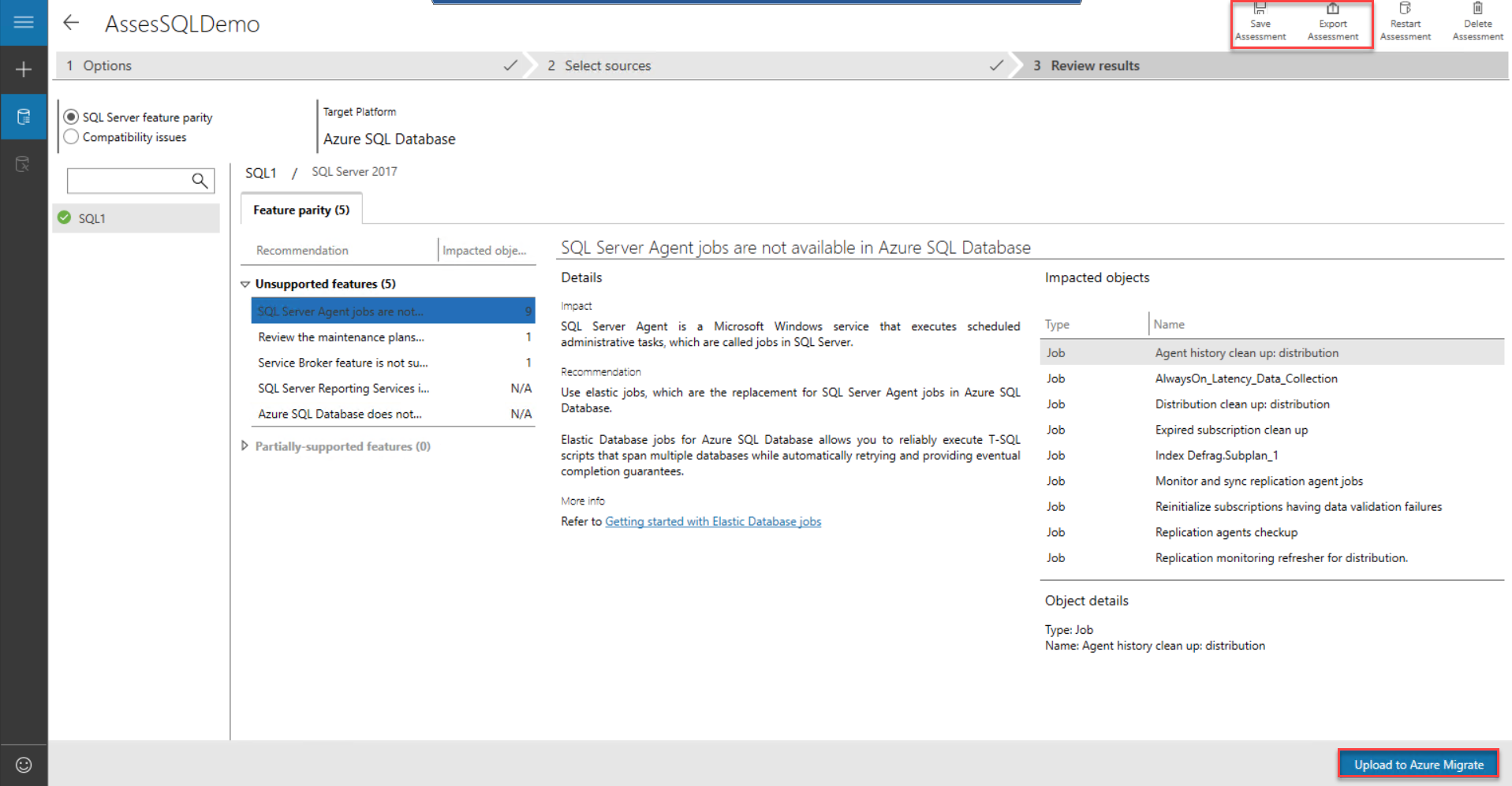This screenshot has width=1512, height=786.
Task: Click the Impacted obje... column header
Action: 484,251
